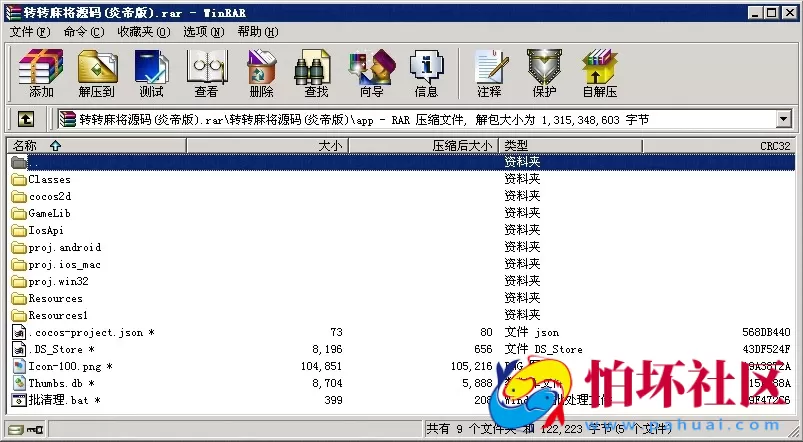Image resolution: width=803 pixels, height=442 pixels.
Task: Click the 添加 (Add) toolbar icon
Action: 41,67
